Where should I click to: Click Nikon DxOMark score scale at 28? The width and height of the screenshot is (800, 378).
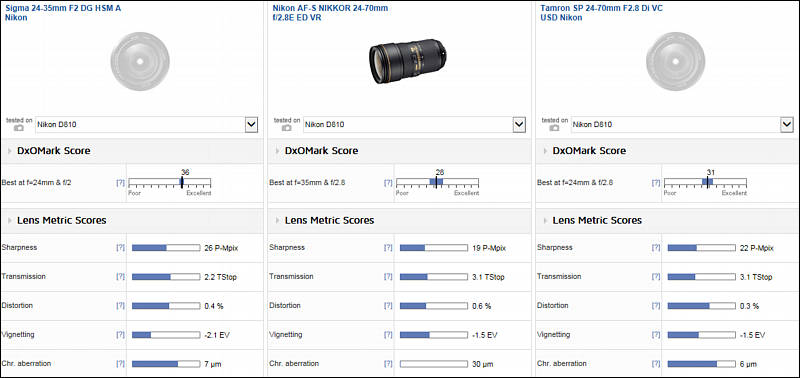[436, 183]
